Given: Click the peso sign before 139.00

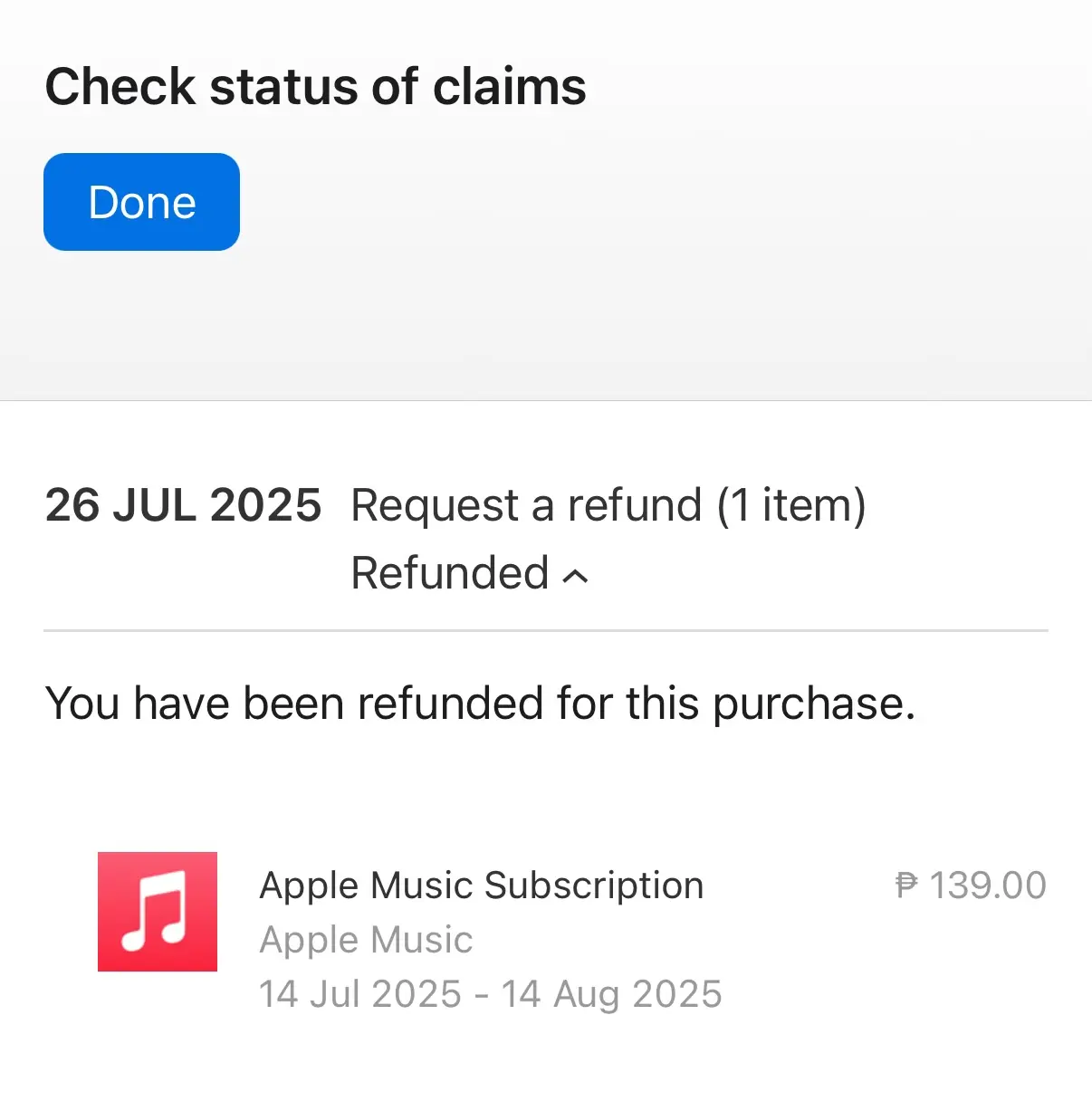Looking at the screenshot, I should point(906,886).
